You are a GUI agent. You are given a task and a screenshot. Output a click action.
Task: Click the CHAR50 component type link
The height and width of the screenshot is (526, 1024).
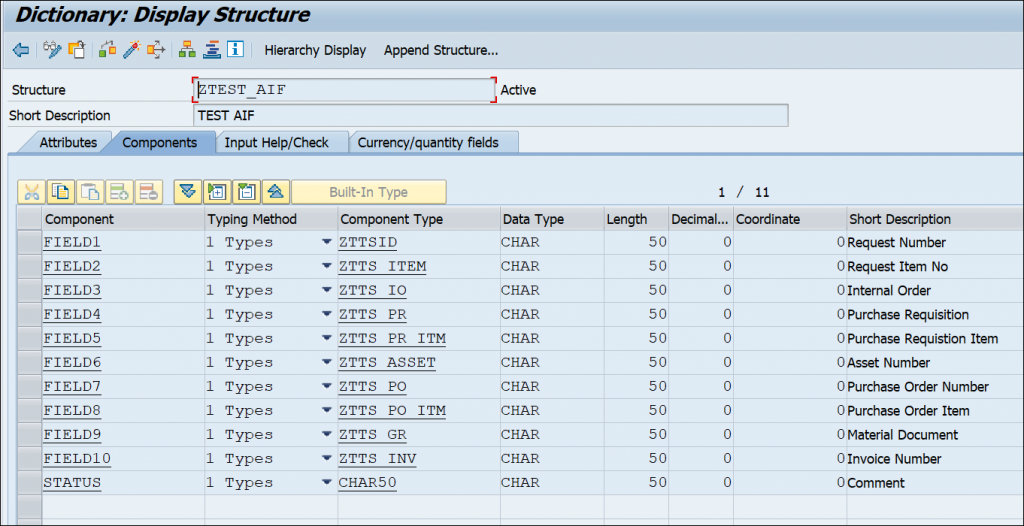(368, 483)
